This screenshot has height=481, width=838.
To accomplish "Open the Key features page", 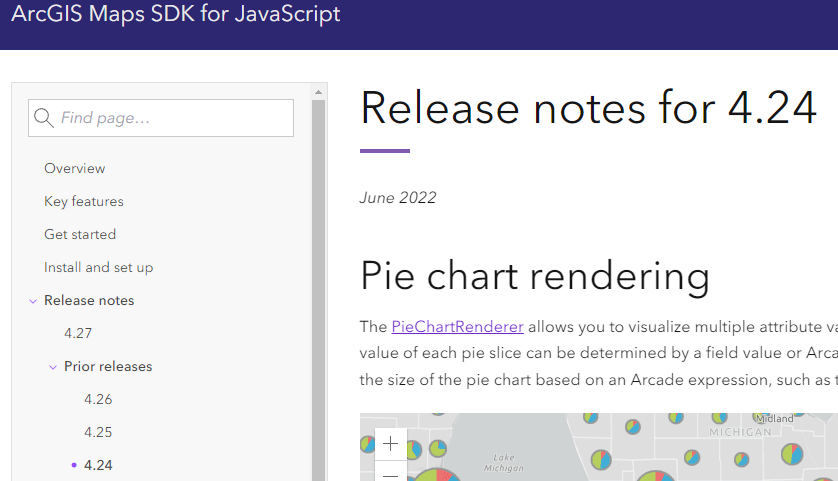I will point(84,201).
